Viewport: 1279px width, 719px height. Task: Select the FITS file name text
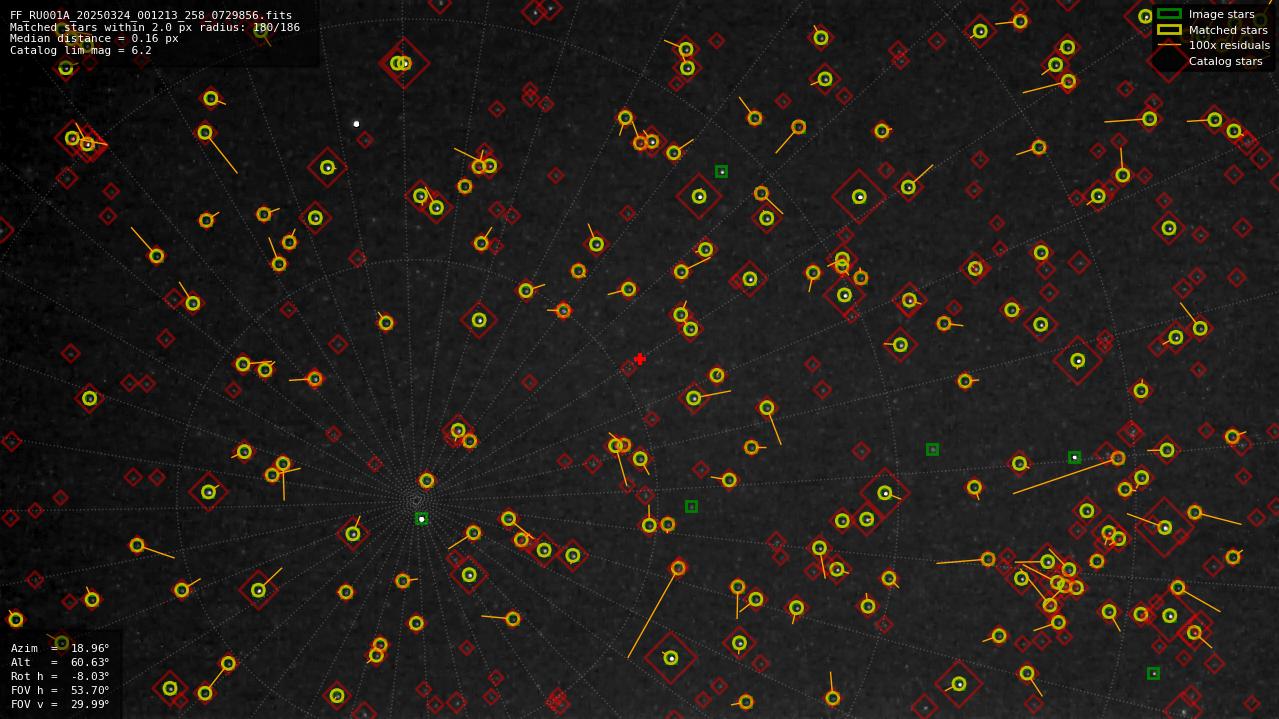coord(151,16)
